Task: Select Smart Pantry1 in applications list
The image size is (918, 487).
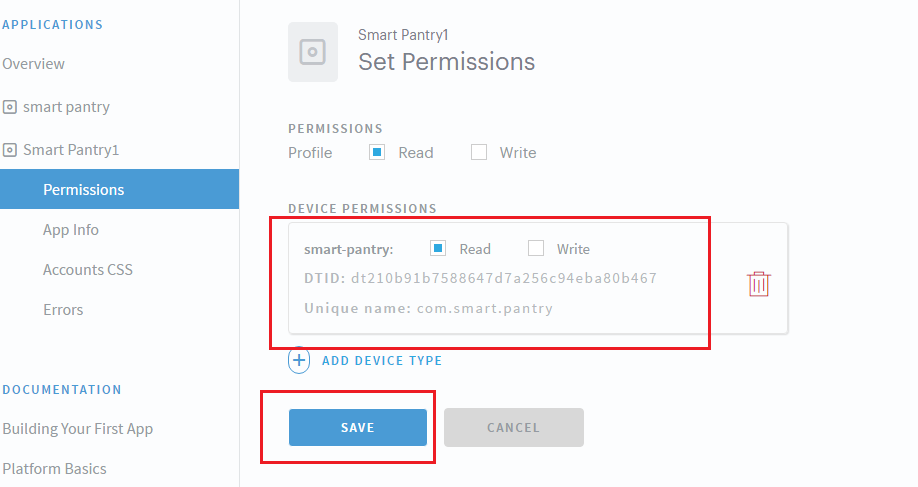Action: (71, 150)
